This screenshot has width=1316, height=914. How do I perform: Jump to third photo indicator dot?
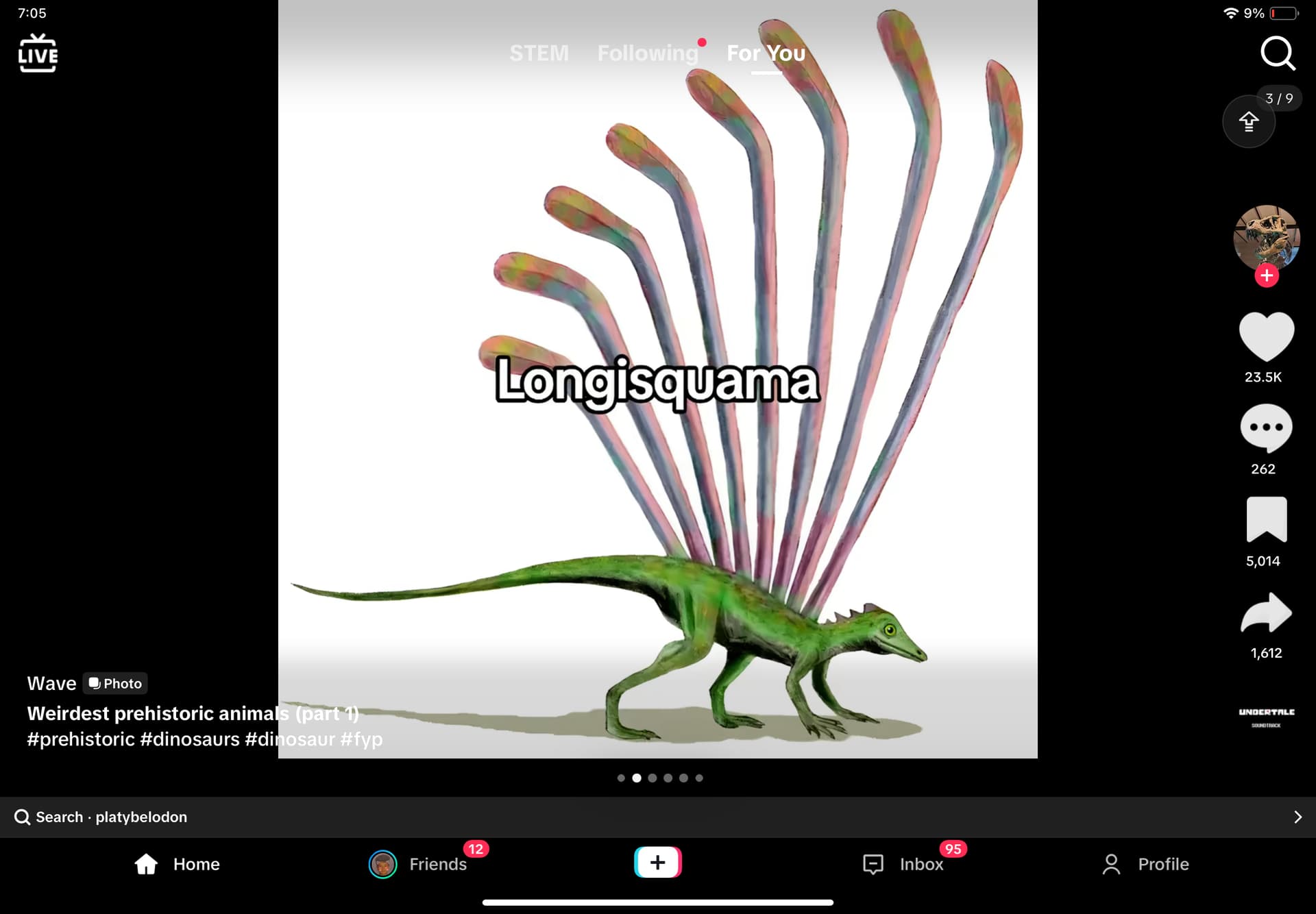click(653, 778)
